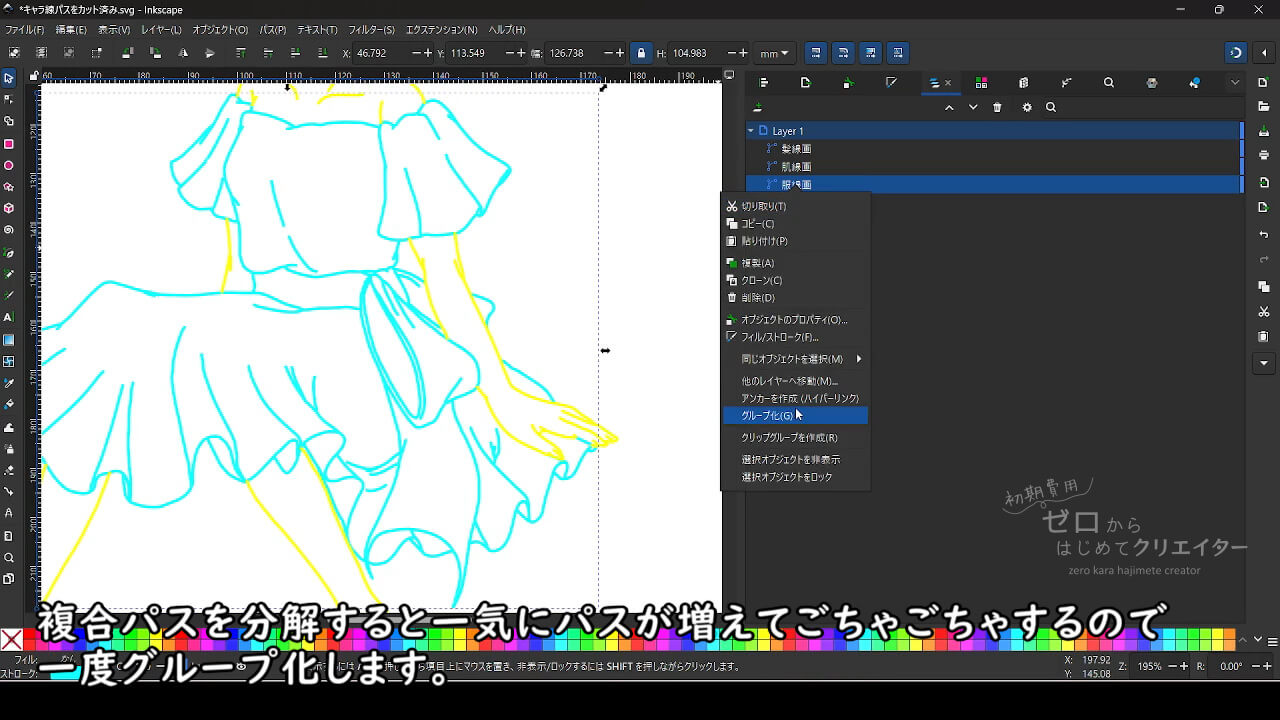Image resolution: width=1280 pixels, height=720 pixels.
Task: Select the Node edit tool
Action: [9, 99]
